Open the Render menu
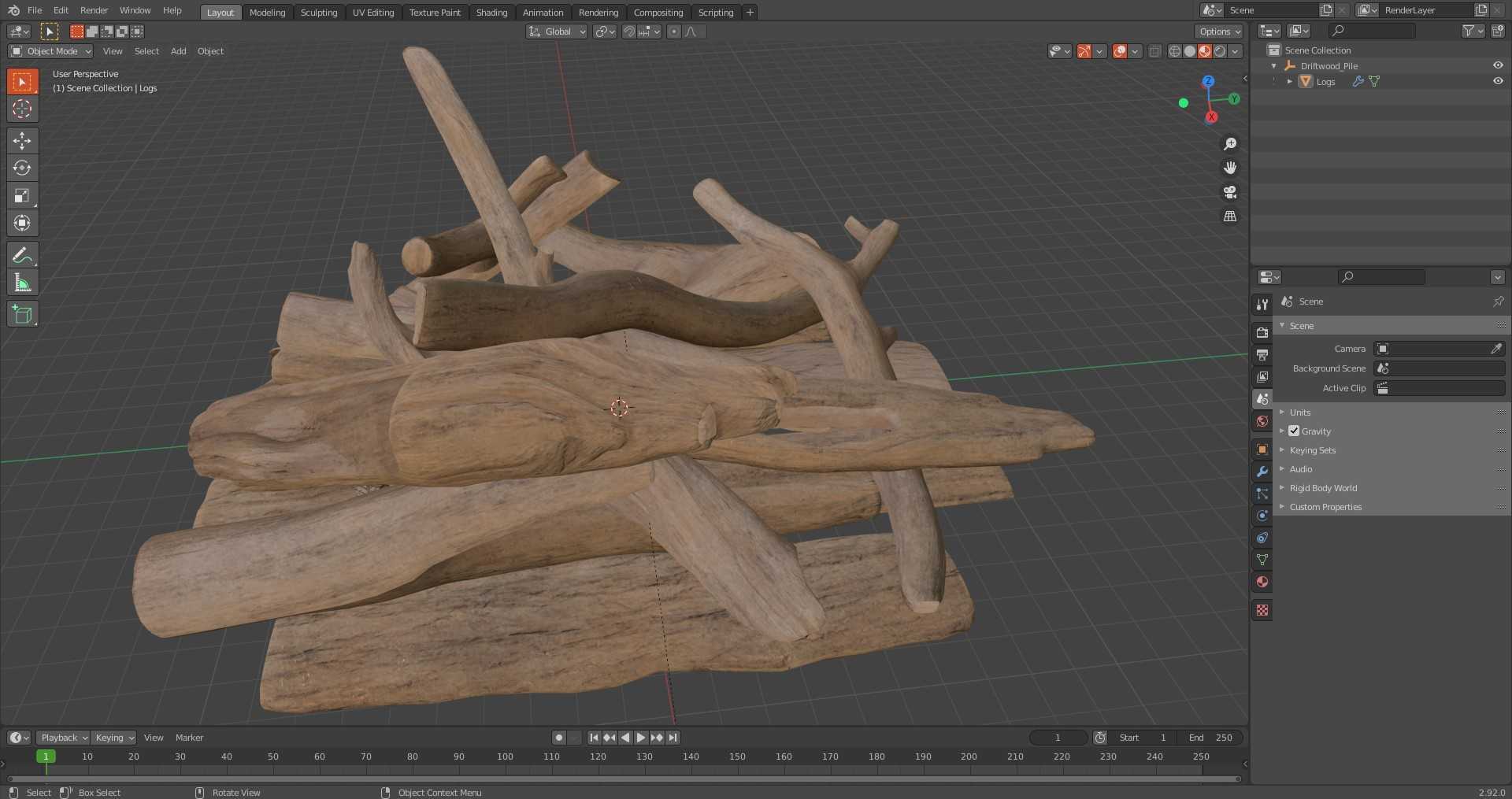The width and height of the screenshot is (1512, 799). point(94,10)
